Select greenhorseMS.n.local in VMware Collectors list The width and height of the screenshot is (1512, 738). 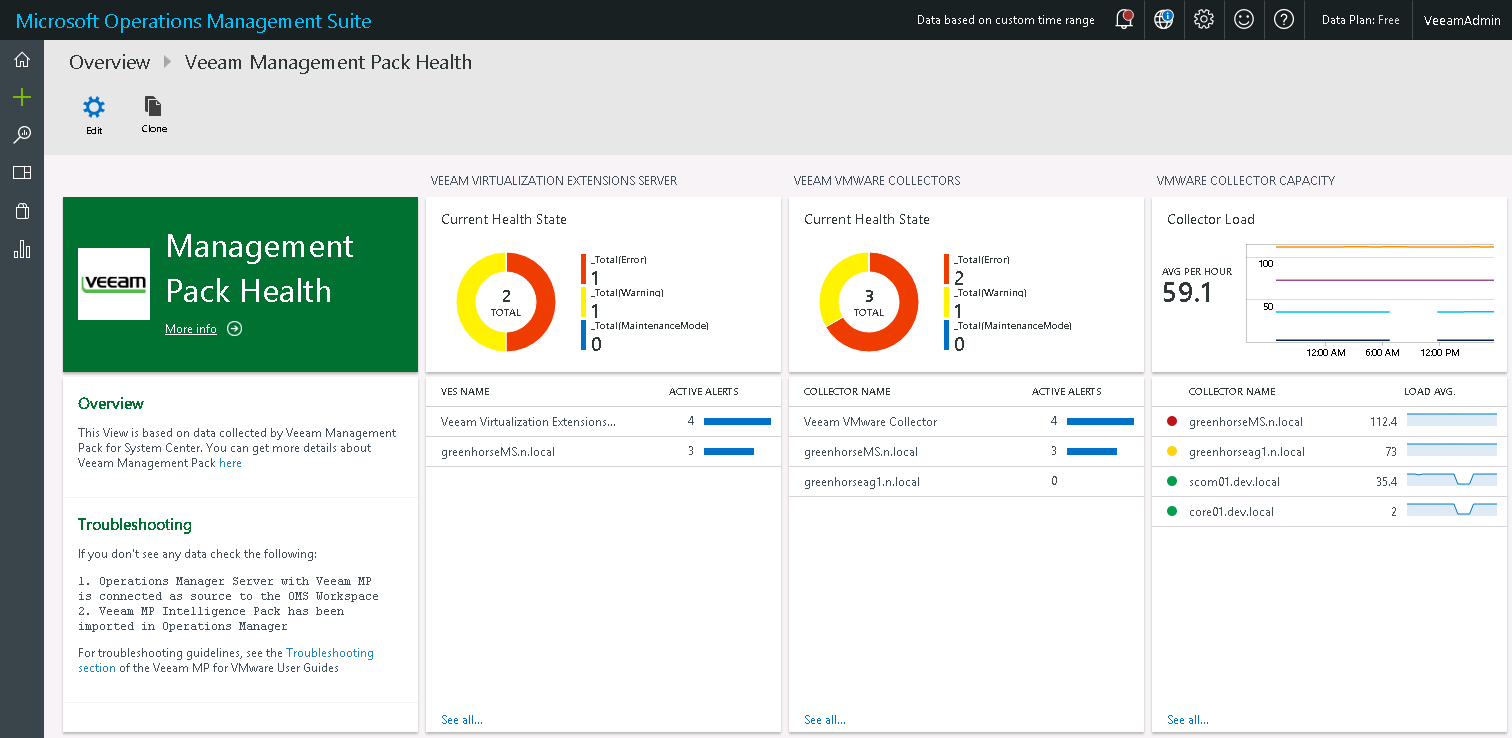966,452
